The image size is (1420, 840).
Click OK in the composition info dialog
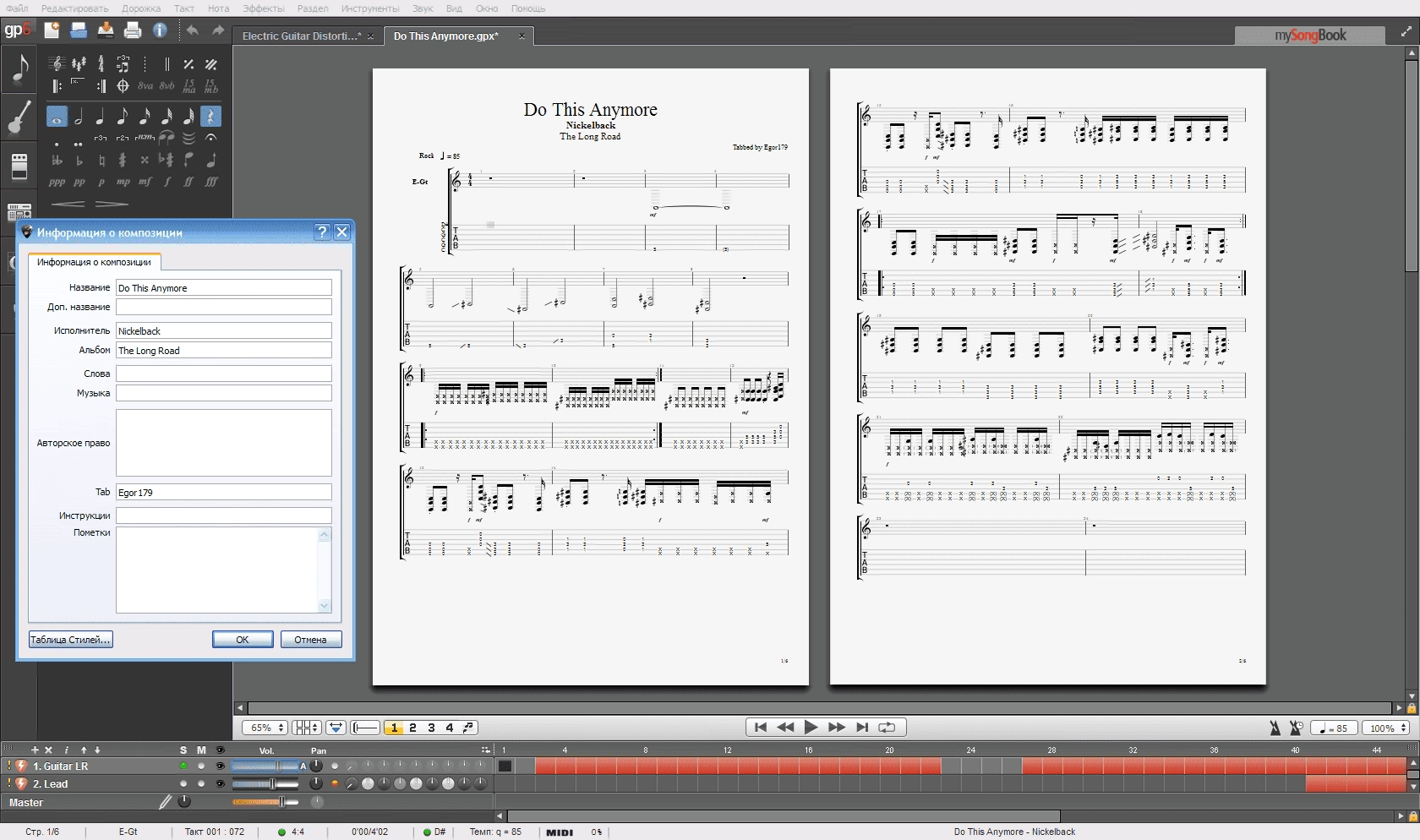(x=243, y=640)
